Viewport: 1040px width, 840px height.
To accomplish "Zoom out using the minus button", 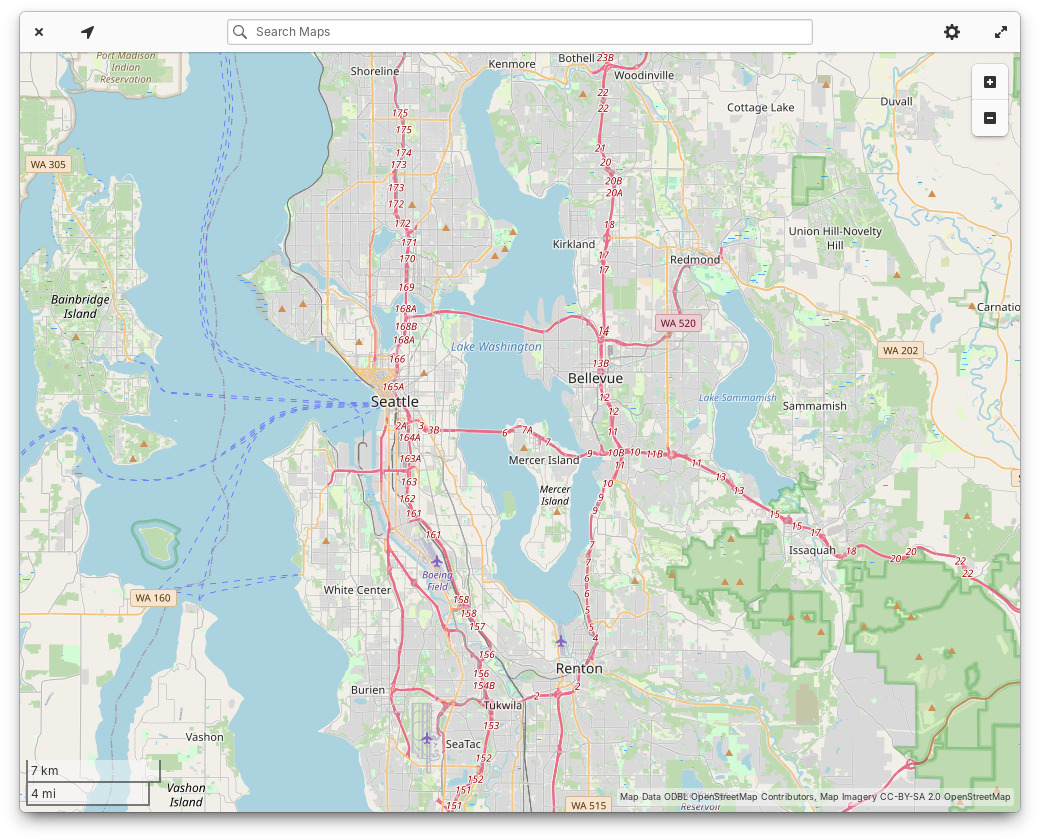I will [x=990, y=118].
